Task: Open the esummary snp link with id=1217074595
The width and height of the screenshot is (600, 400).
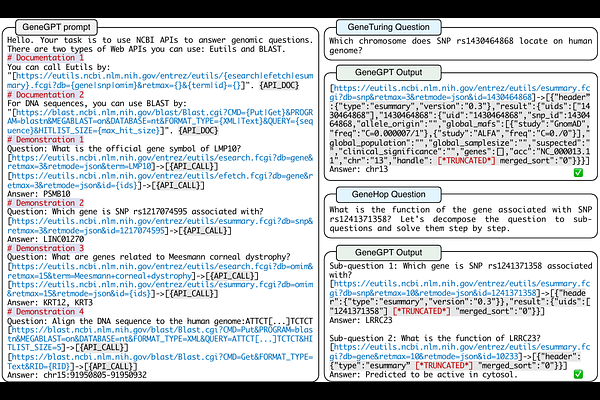Action: tap(161, 226)
